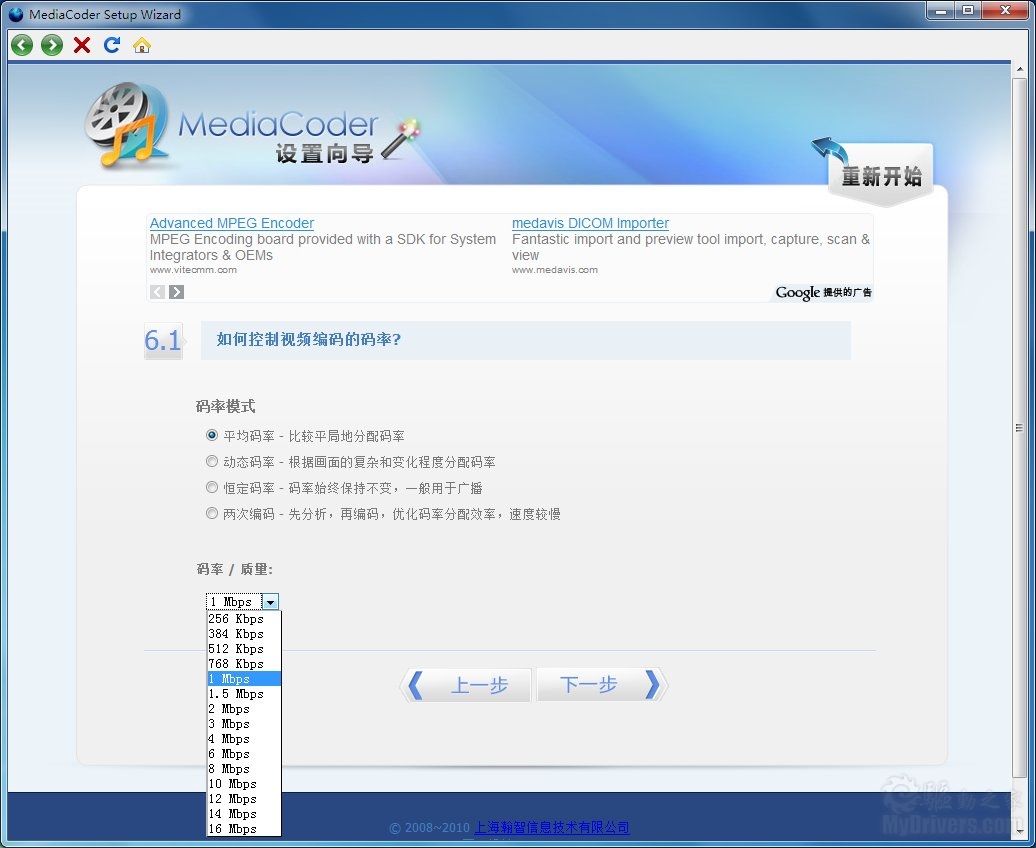Open Advanced MPEG Encoder ad link
The height and width of the screenshot is (848, 1036).
pyautogui.click(x=232, y=223)
